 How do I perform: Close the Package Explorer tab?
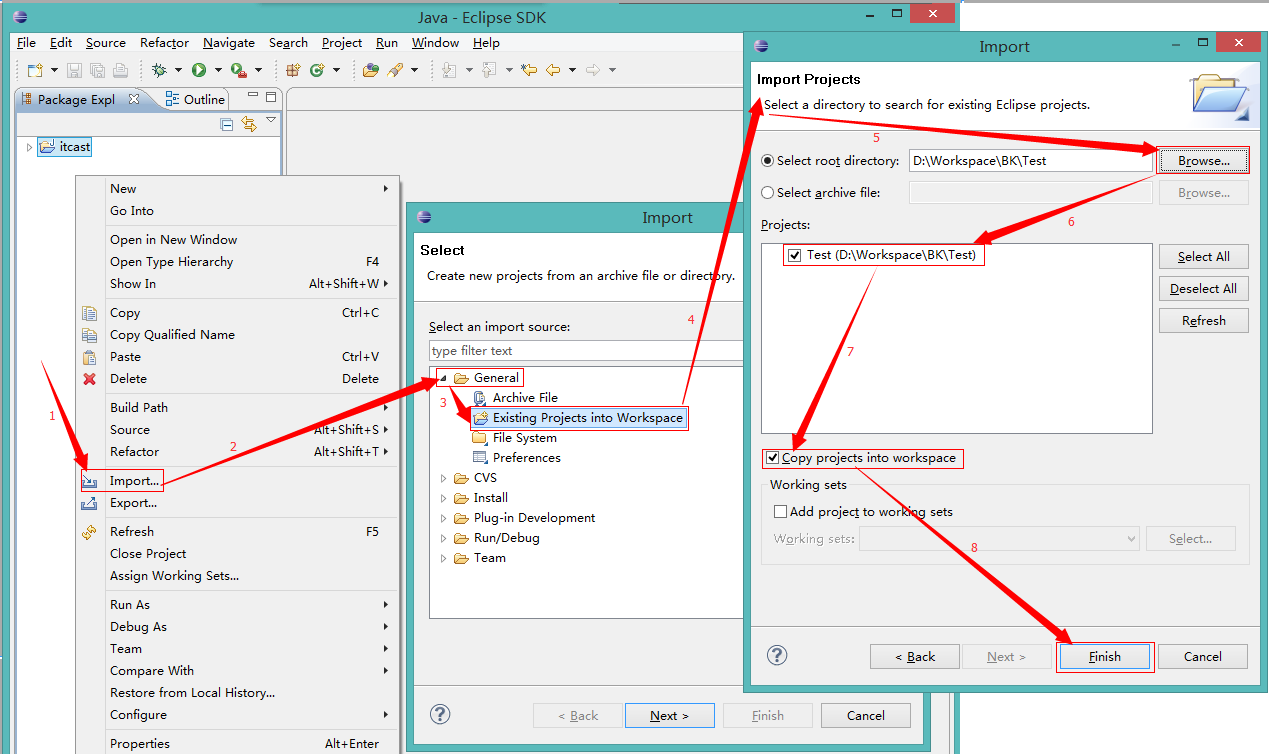coord(135,99)
